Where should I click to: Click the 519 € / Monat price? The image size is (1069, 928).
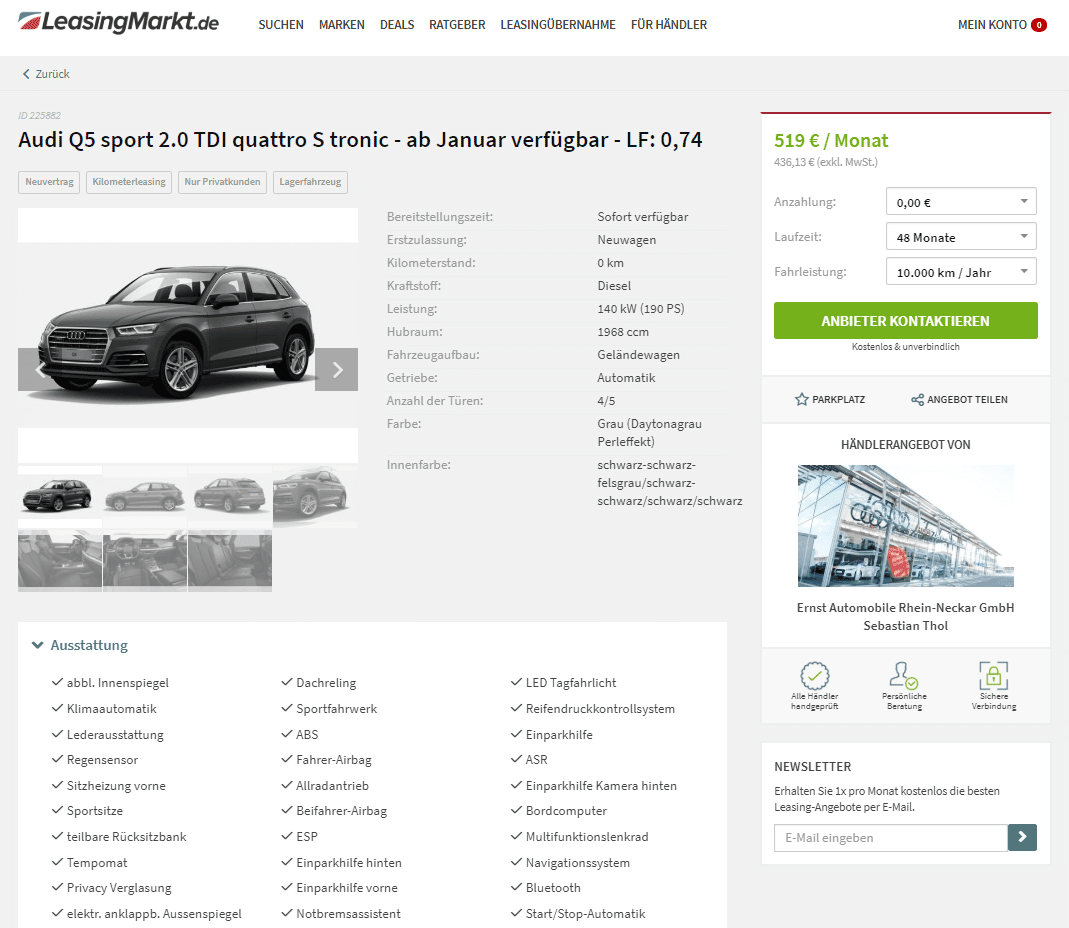tap(831, 140)
